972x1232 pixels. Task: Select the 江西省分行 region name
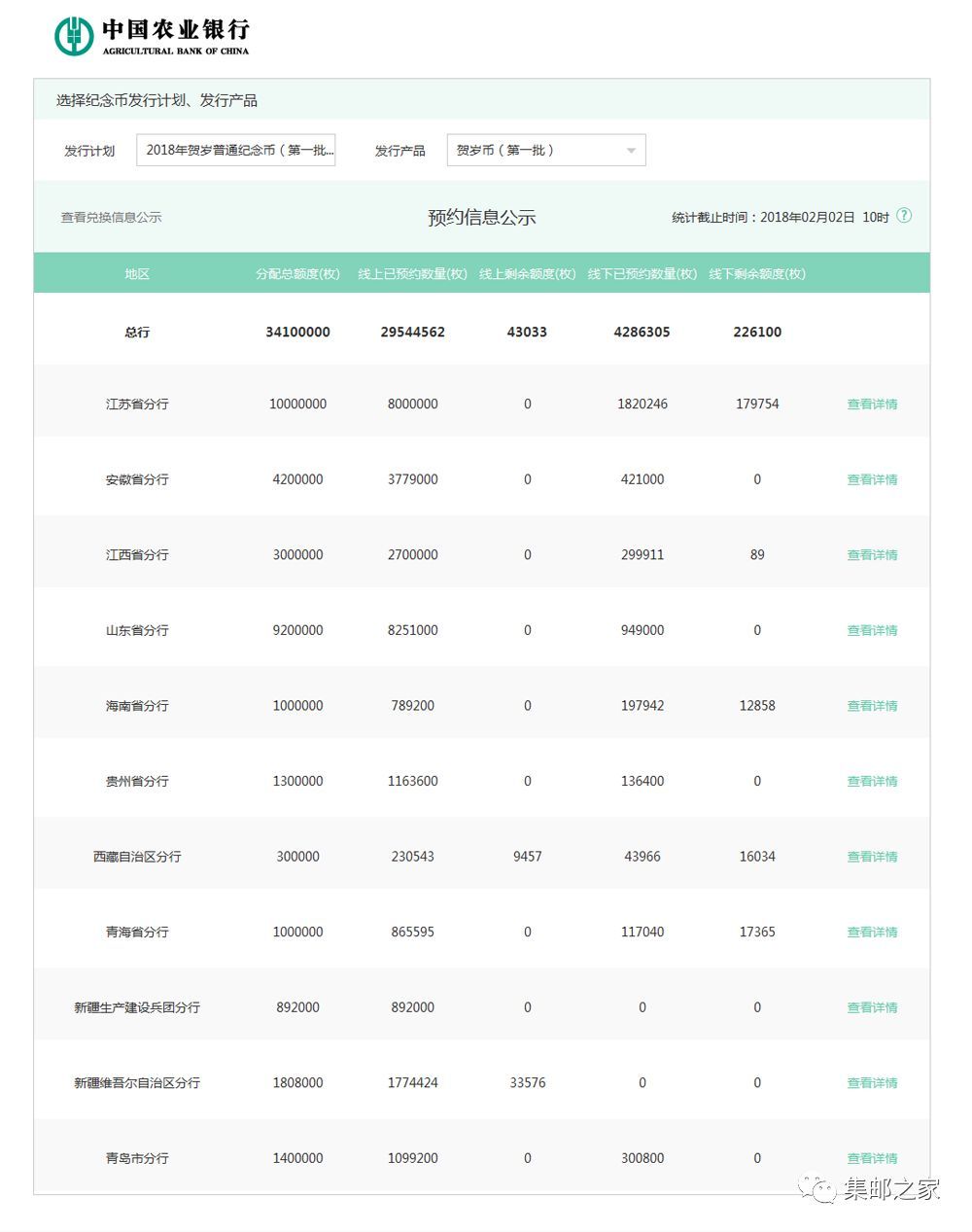137,554
